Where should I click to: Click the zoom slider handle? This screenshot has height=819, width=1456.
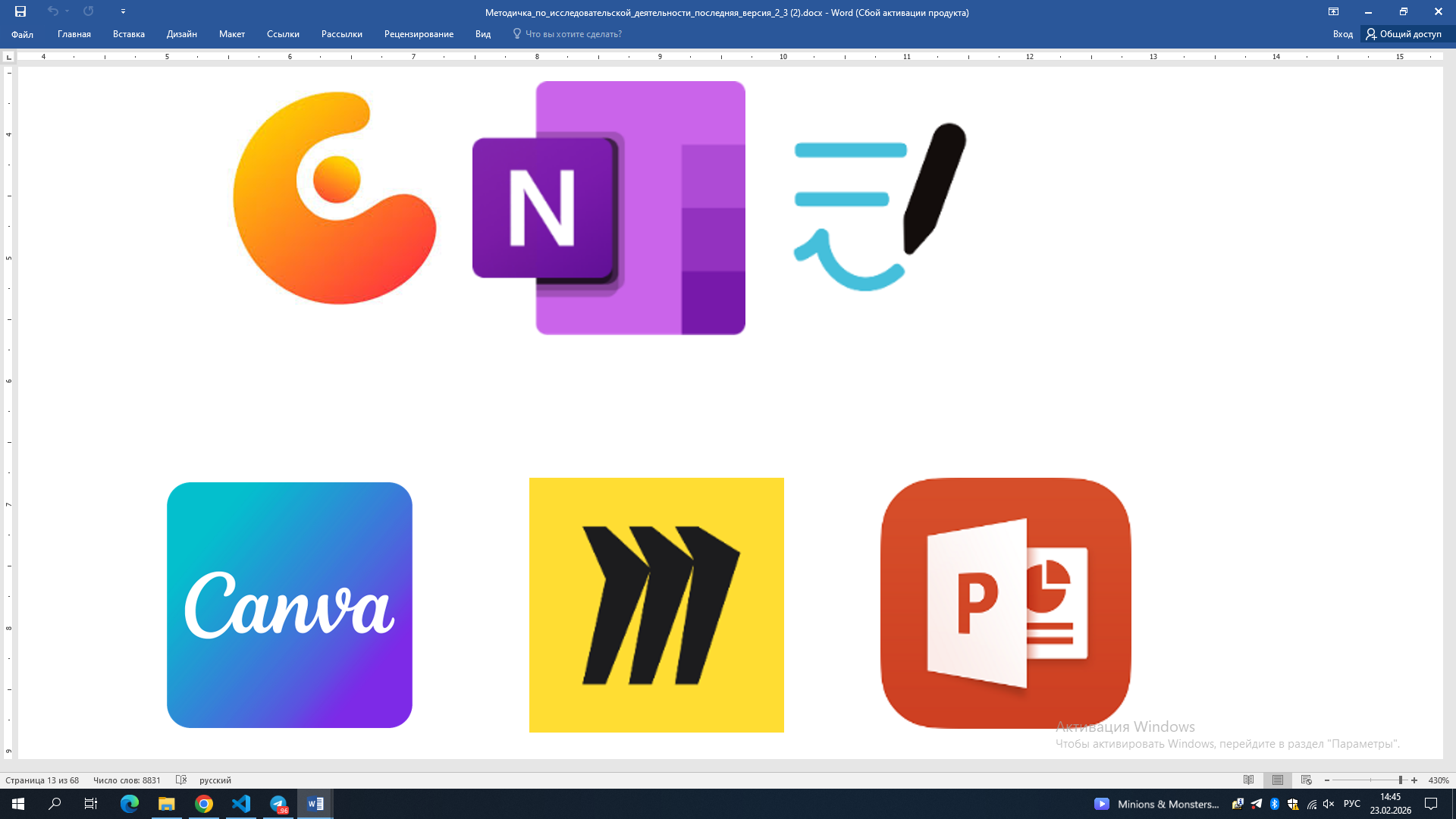pos(1401,780)
